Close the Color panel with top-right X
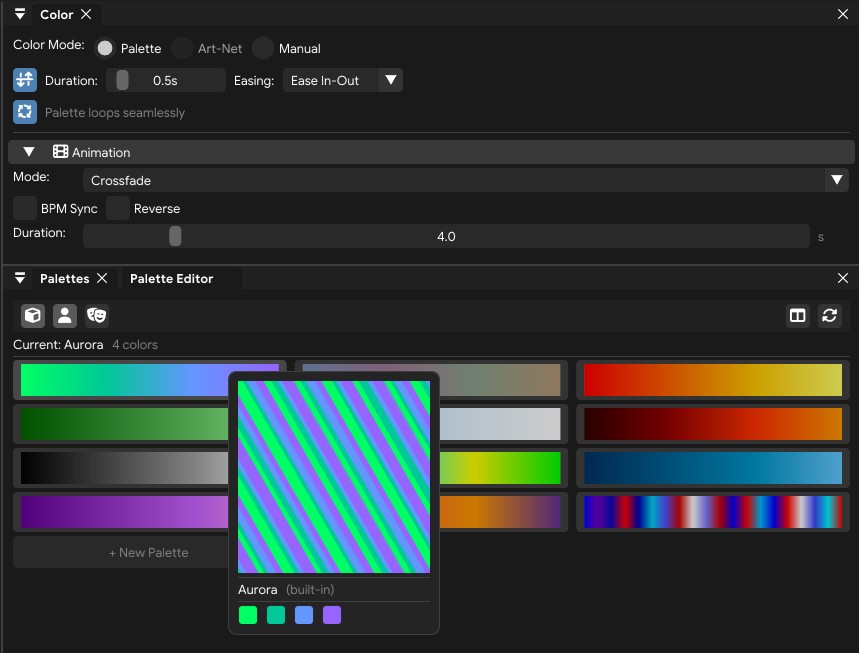This screenshot has height=653, width=859. pyautogui.click(x=843, y=14)
